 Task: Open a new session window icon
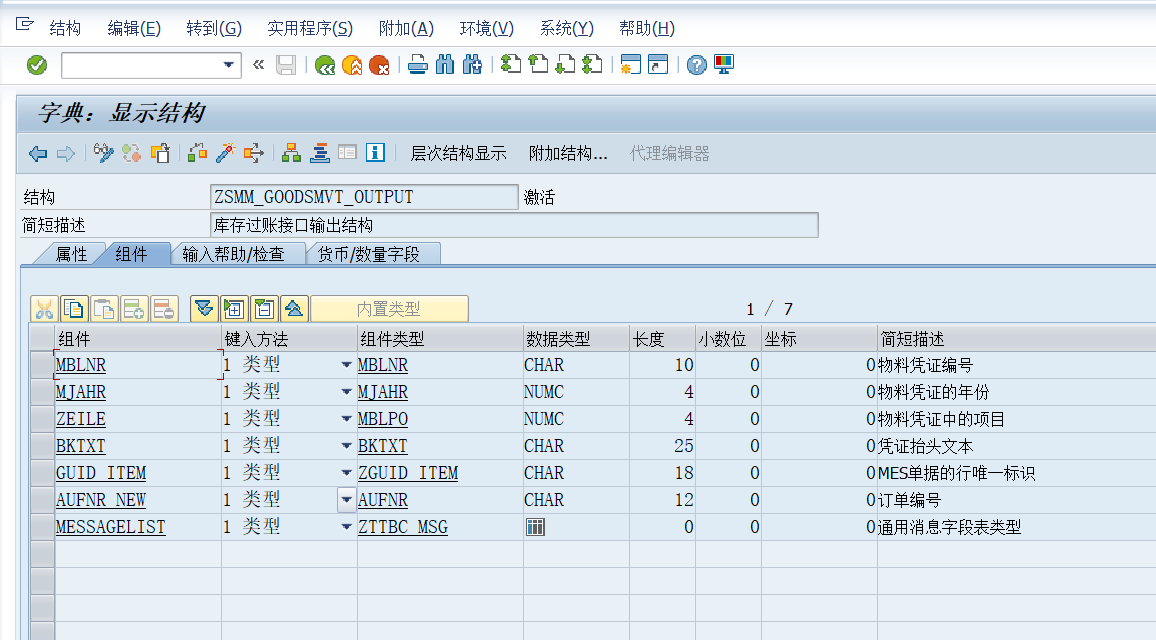click(x=630, y=65)
